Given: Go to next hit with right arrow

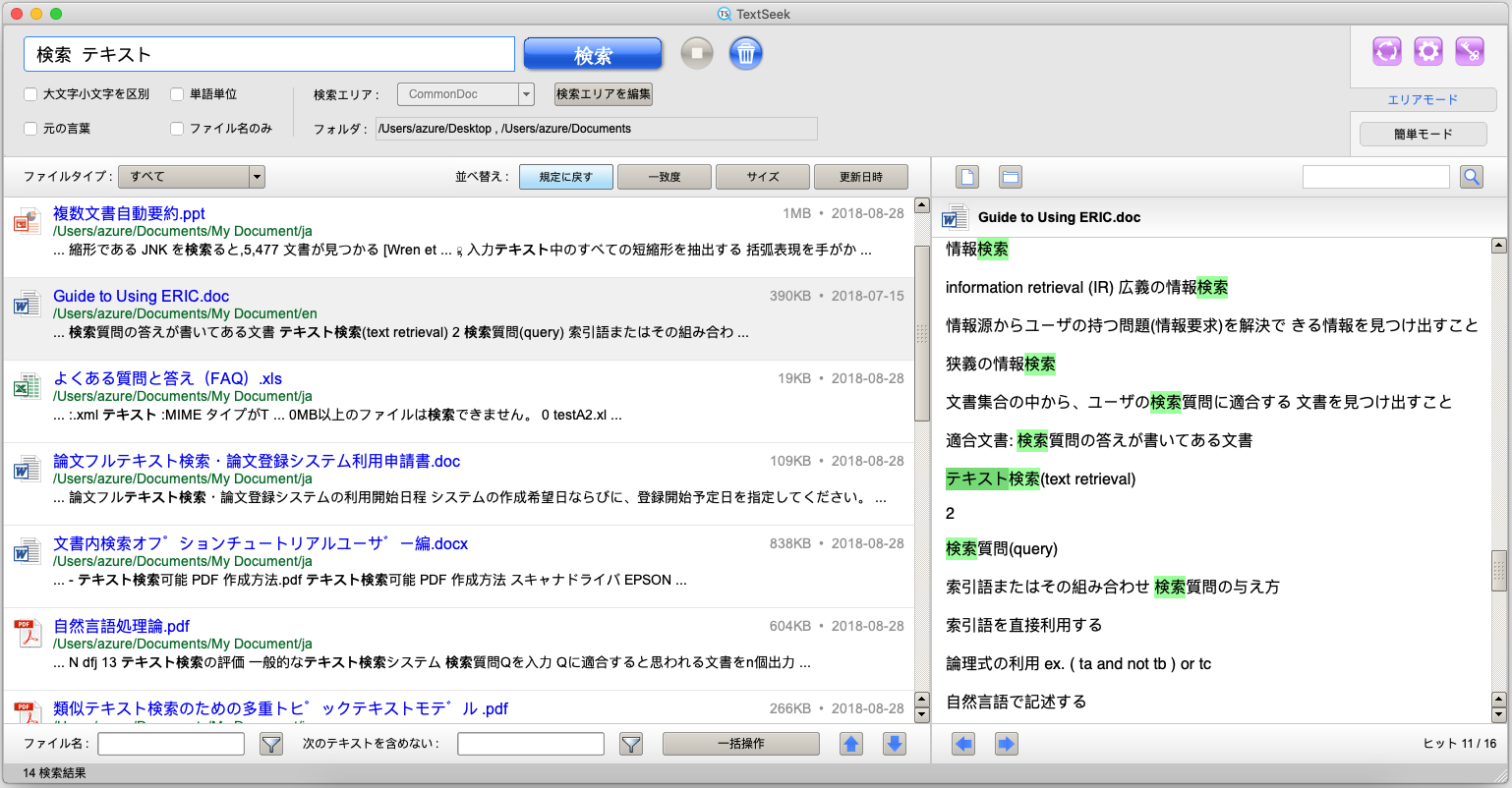Looking at the screenshot, I should point(1006,744).
